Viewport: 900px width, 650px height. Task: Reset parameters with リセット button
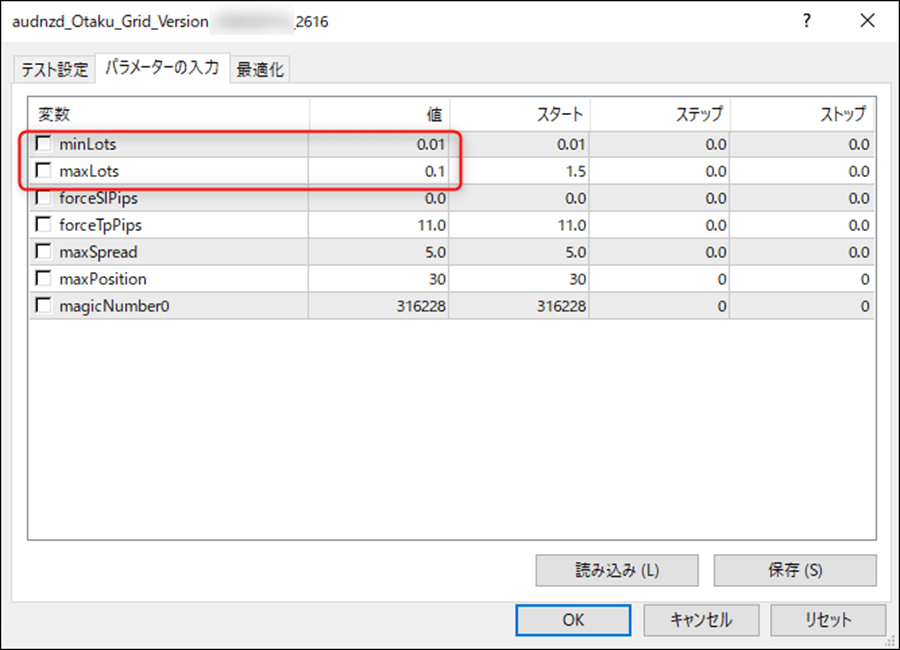pyautogui.click(x=828, y=619)
